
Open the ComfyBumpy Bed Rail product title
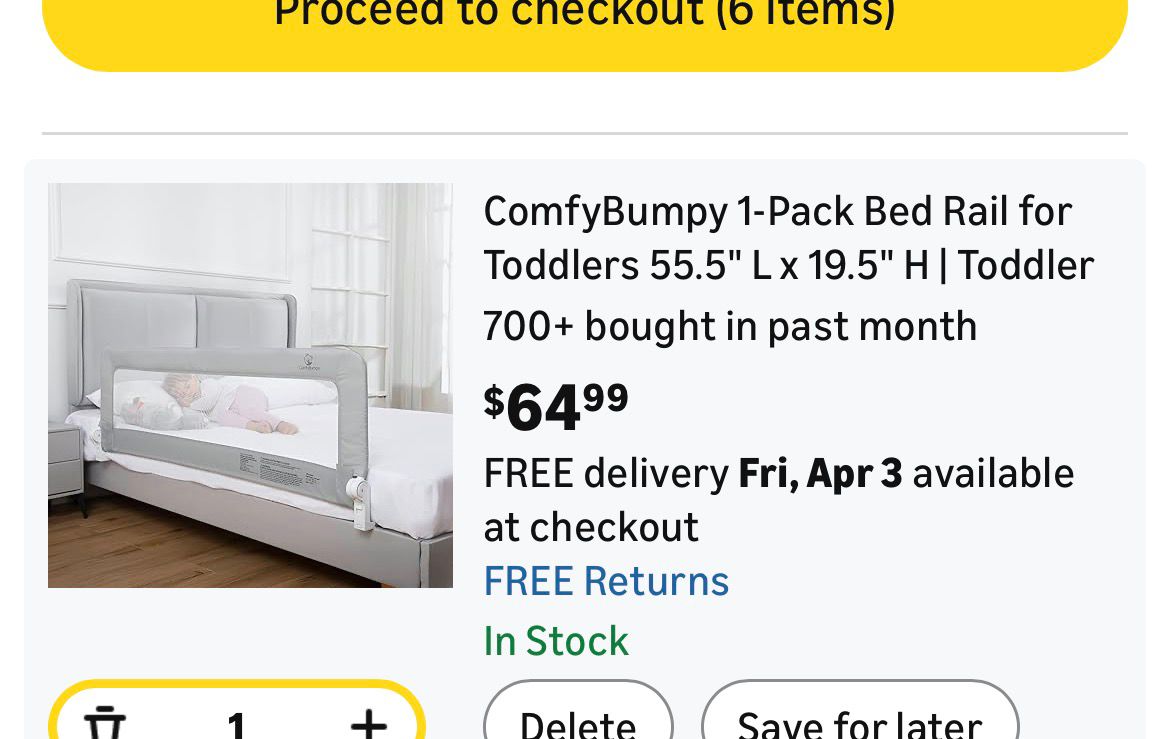pos(777,212)
